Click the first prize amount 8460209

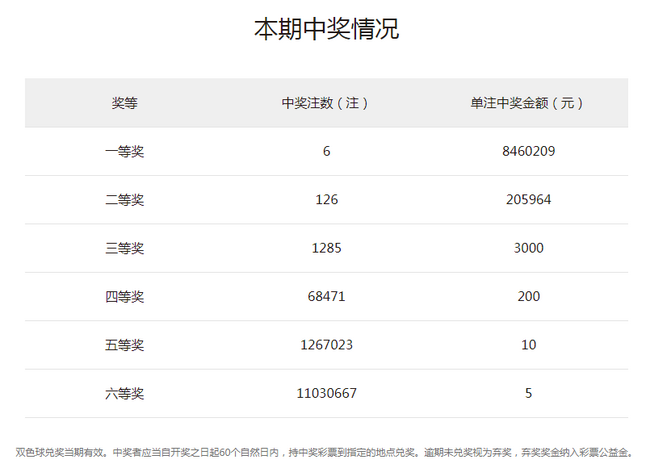(527, 152)
